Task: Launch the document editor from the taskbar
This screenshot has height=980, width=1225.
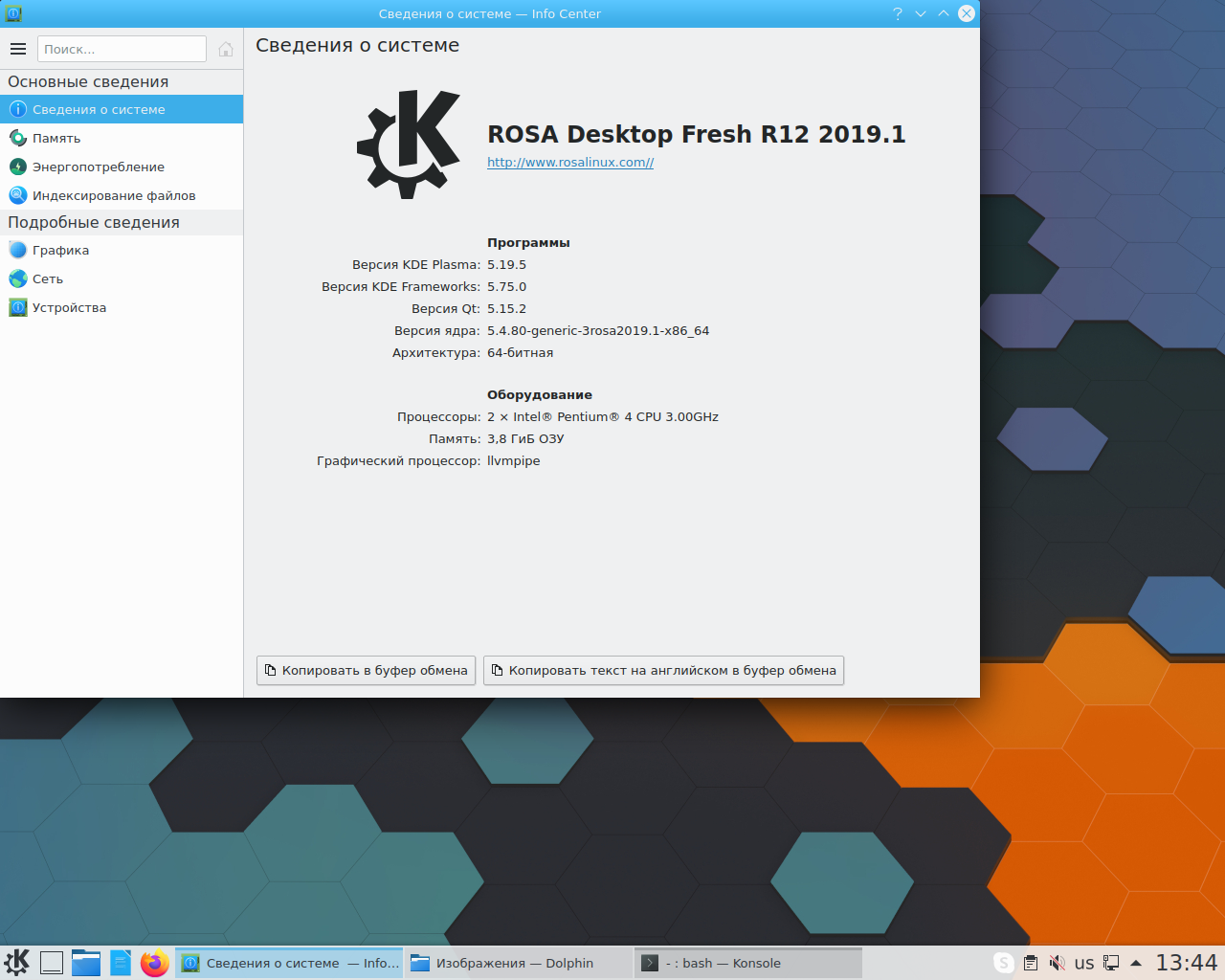Action: click(121, 963)
